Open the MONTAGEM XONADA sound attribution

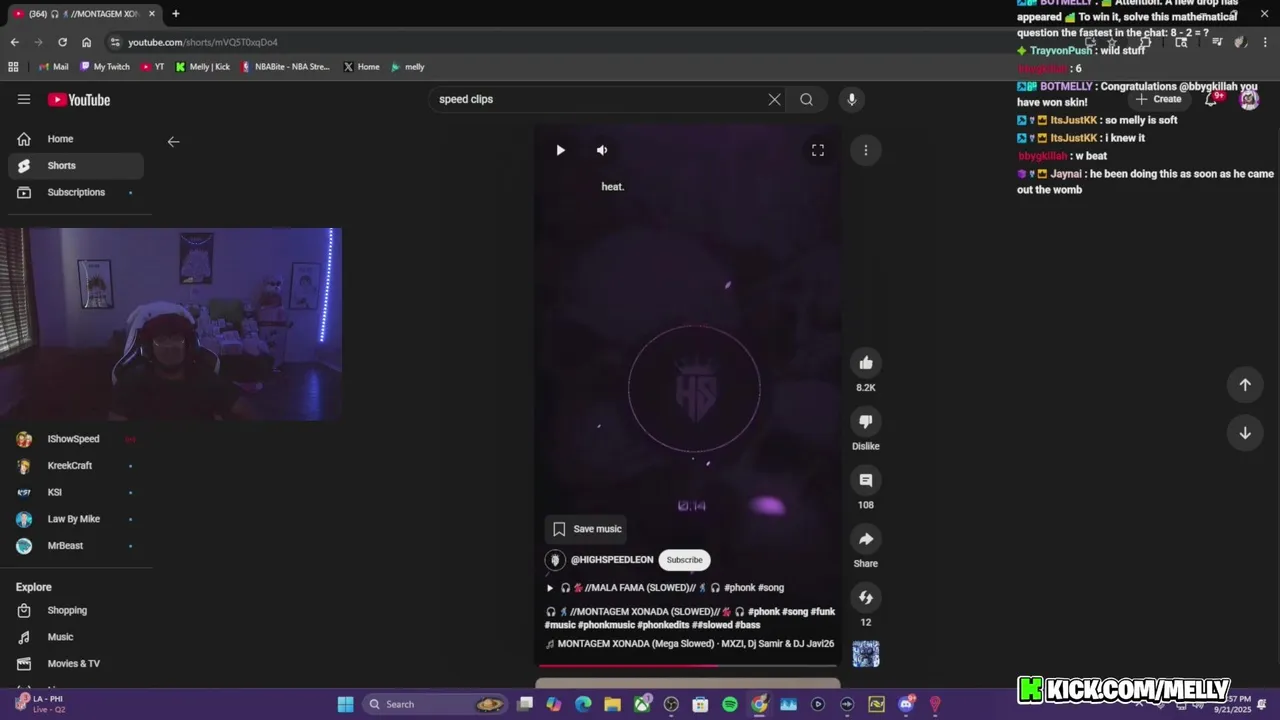pos(690,644)
